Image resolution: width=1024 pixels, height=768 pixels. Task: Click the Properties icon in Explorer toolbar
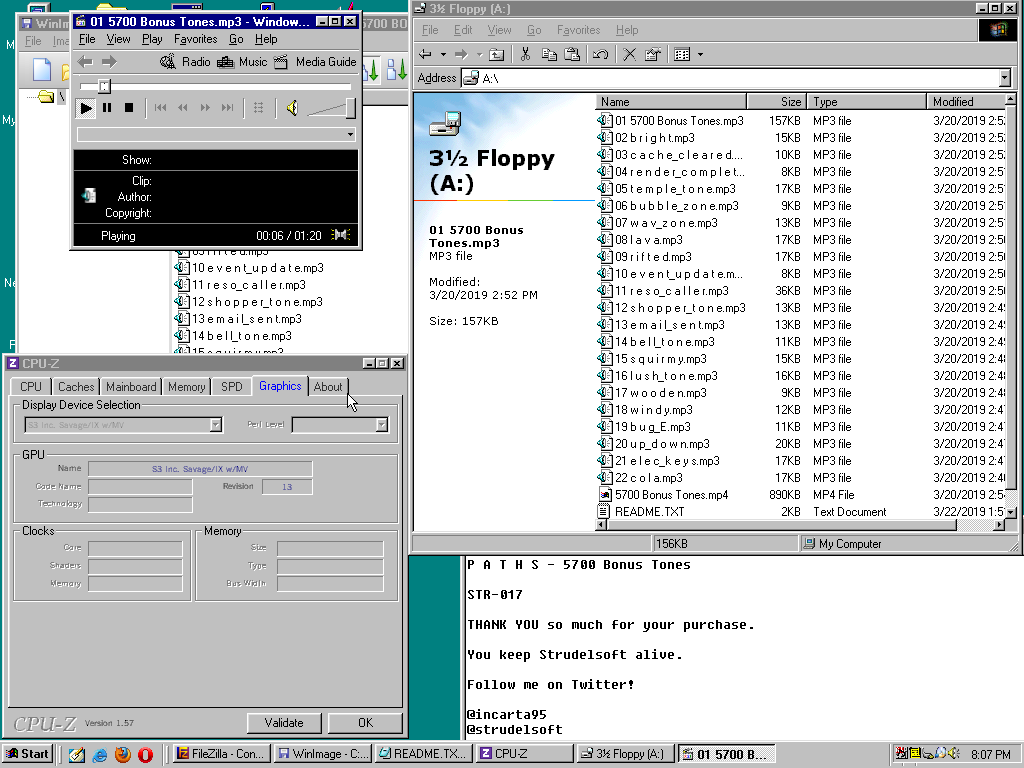click(x=652, y=54)
